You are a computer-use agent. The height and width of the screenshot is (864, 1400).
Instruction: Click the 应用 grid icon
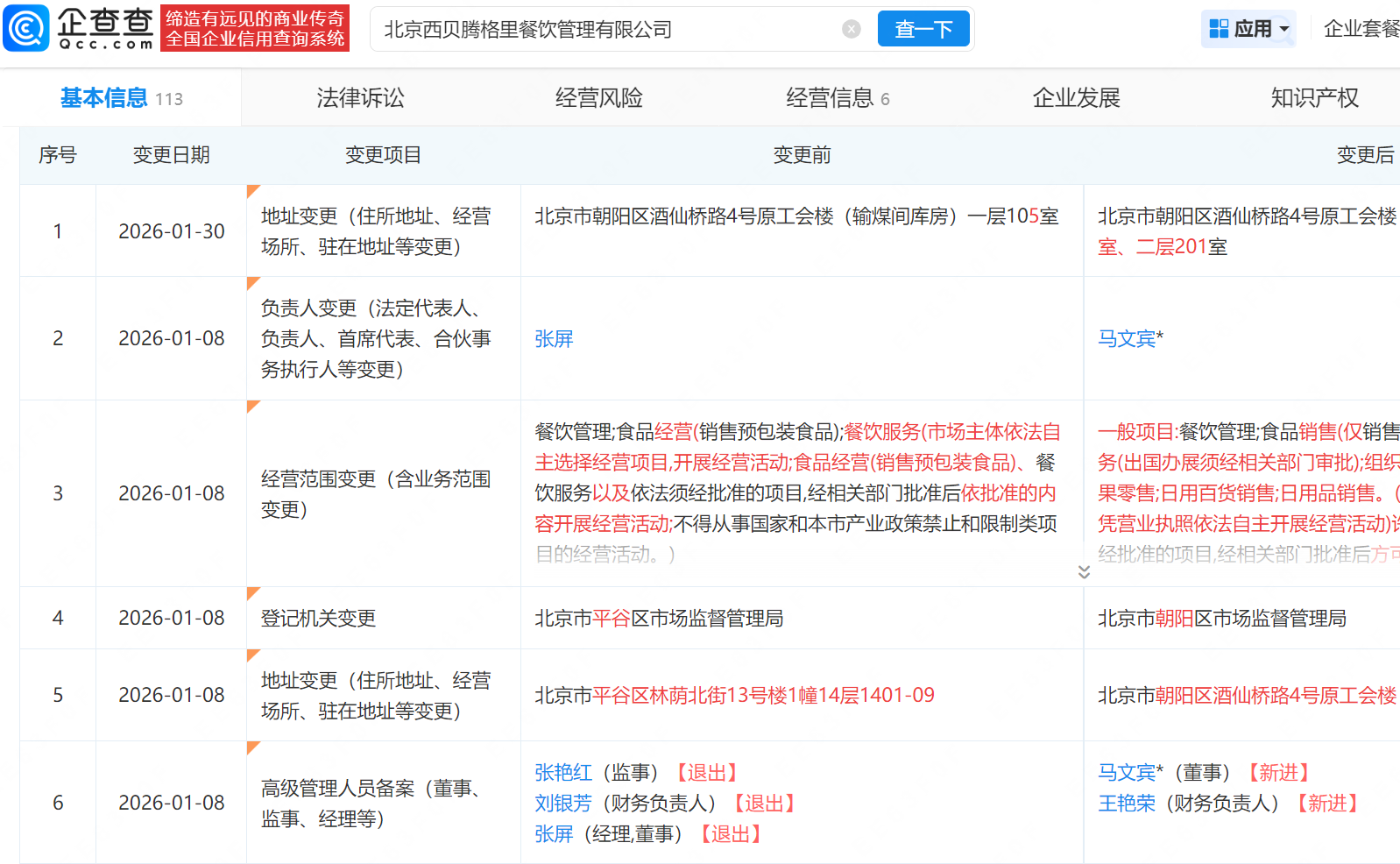pyautogui.click(x=1219, y=29)
